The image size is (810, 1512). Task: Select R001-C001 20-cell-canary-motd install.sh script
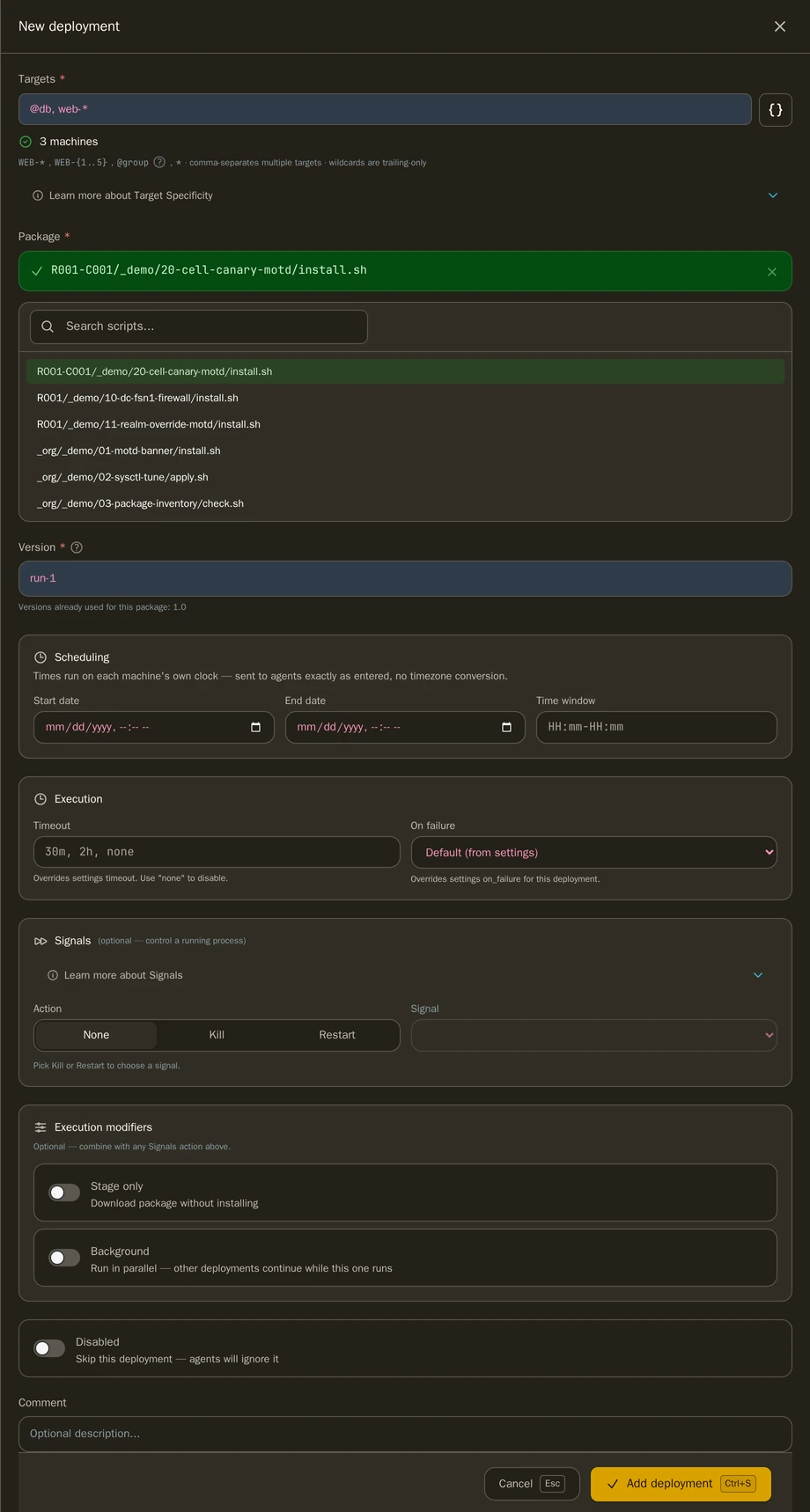click(x=405, y=371)
